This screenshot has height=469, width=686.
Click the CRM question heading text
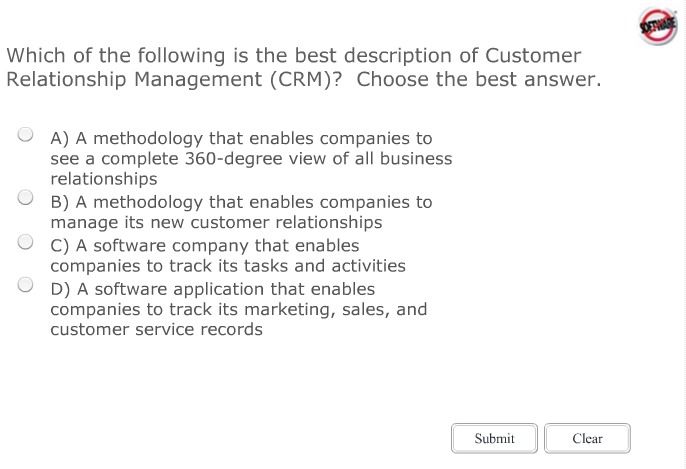click(x=293, y=56)
